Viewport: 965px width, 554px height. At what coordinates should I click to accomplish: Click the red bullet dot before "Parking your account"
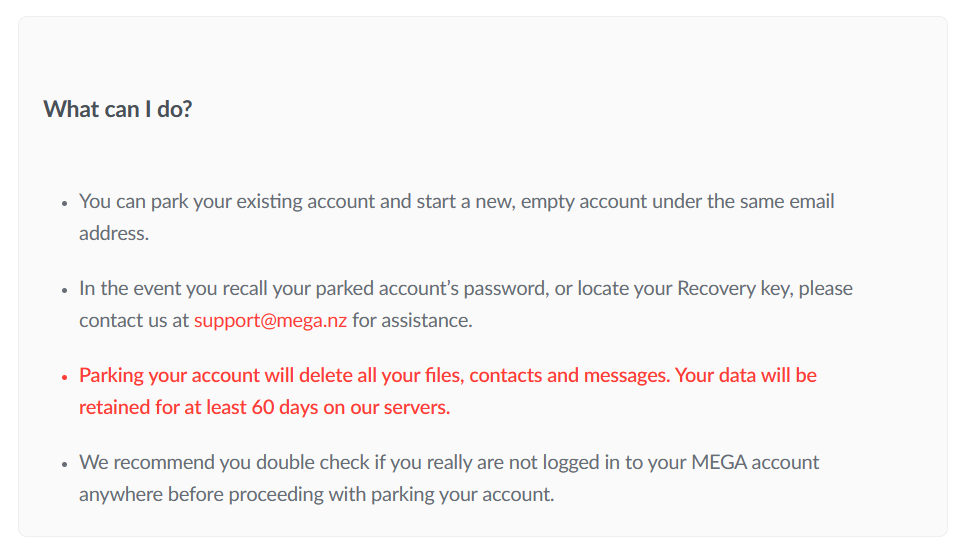coord(65,377)
